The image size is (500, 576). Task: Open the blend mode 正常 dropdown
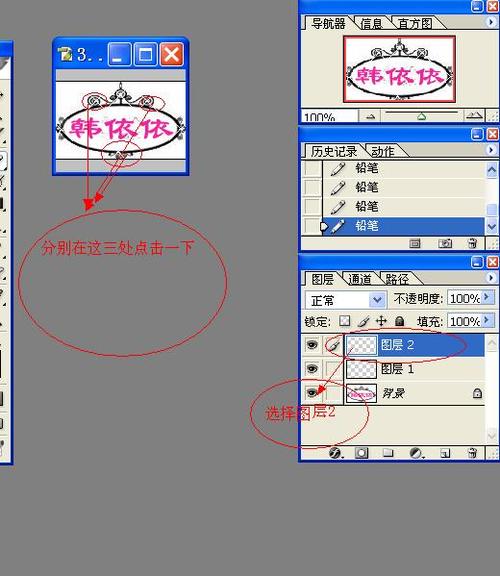click(x=345, y=300)
